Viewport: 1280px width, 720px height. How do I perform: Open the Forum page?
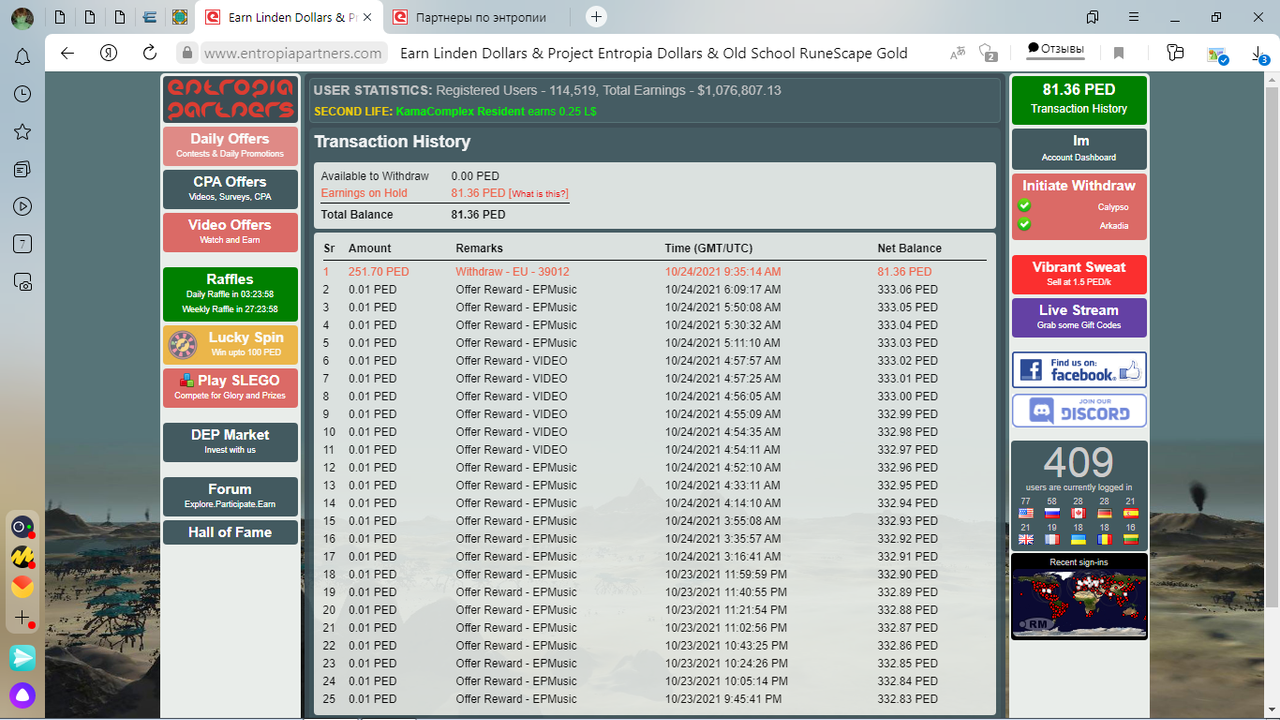click(230, 496)
